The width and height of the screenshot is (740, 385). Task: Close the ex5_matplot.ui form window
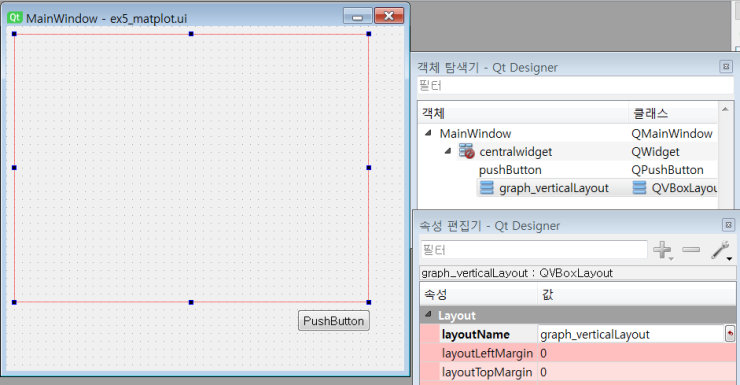coord(389,16)
